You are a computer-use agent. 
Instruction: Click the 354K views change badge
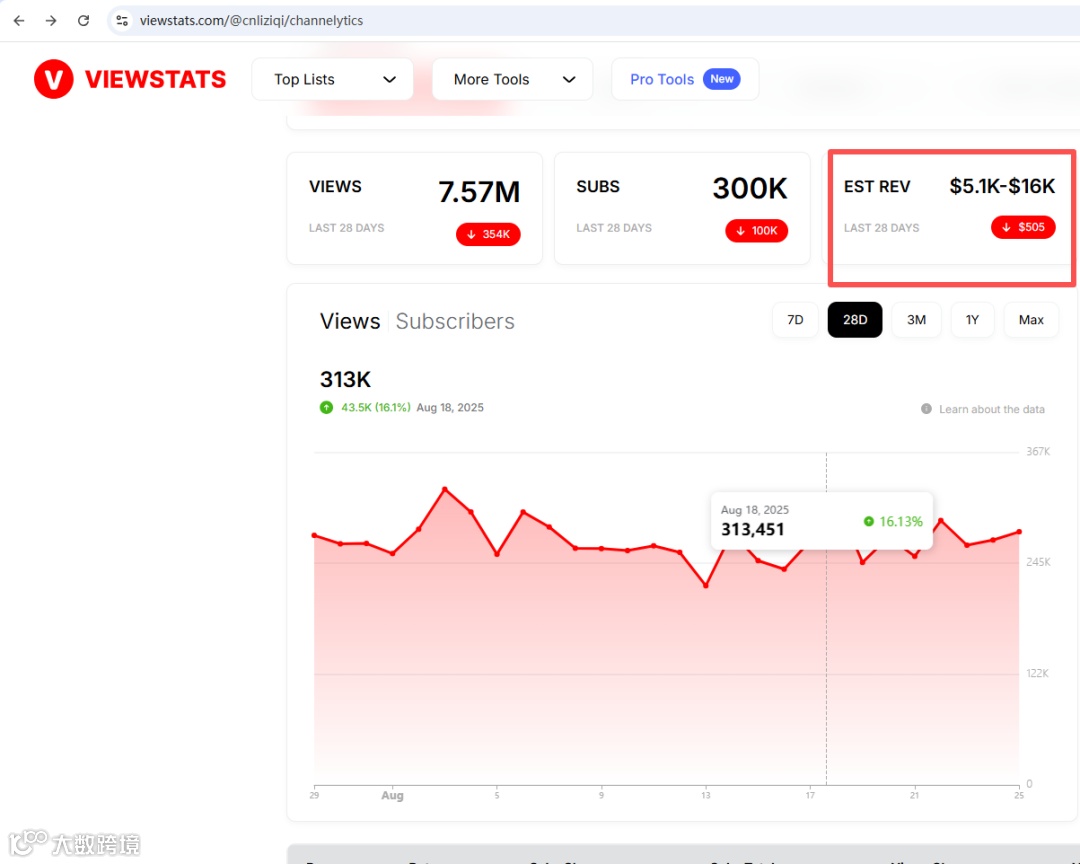(x=488, y=234)
